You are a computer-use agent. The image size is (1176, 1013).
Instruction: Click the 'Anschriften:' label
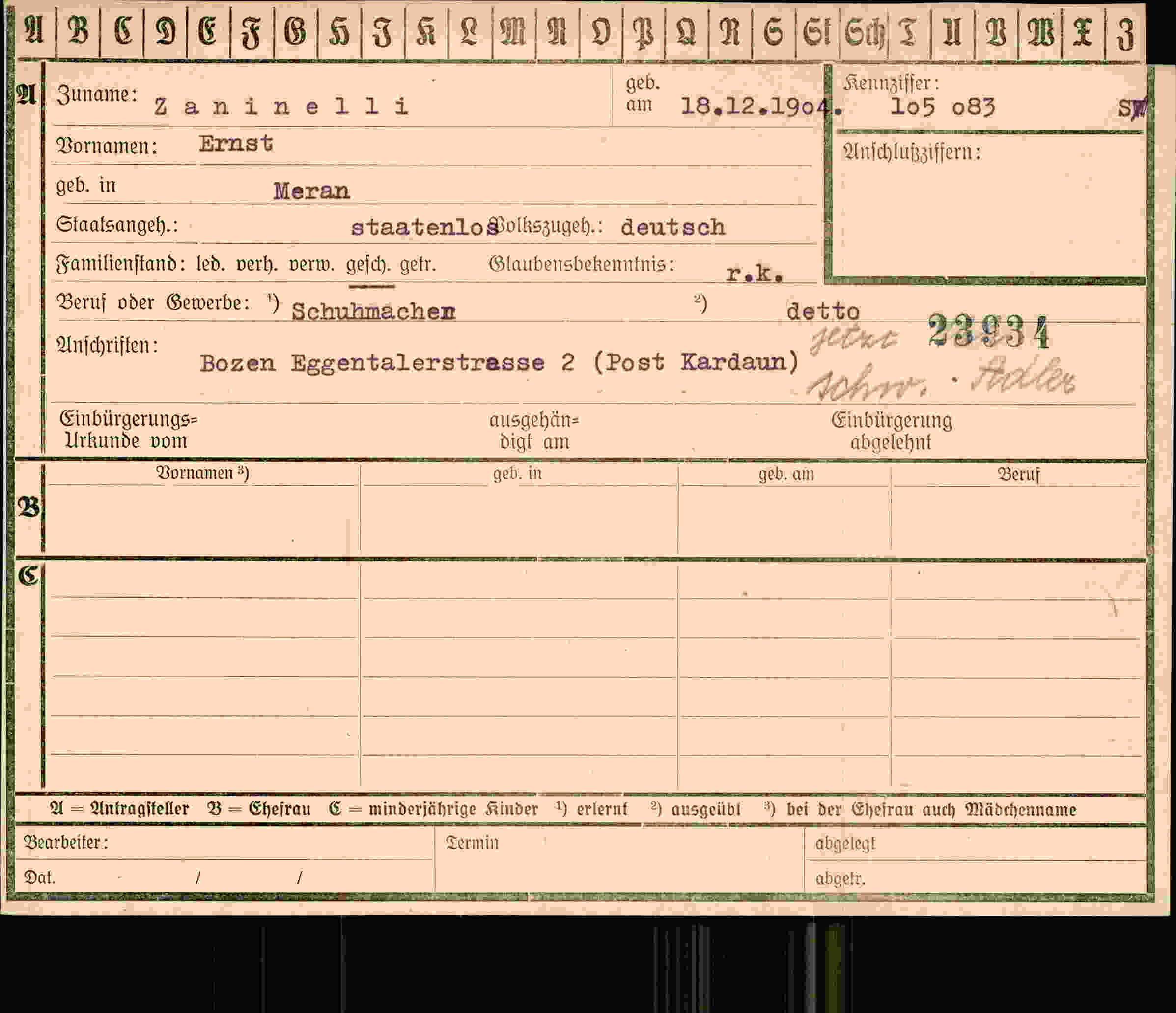107,345
